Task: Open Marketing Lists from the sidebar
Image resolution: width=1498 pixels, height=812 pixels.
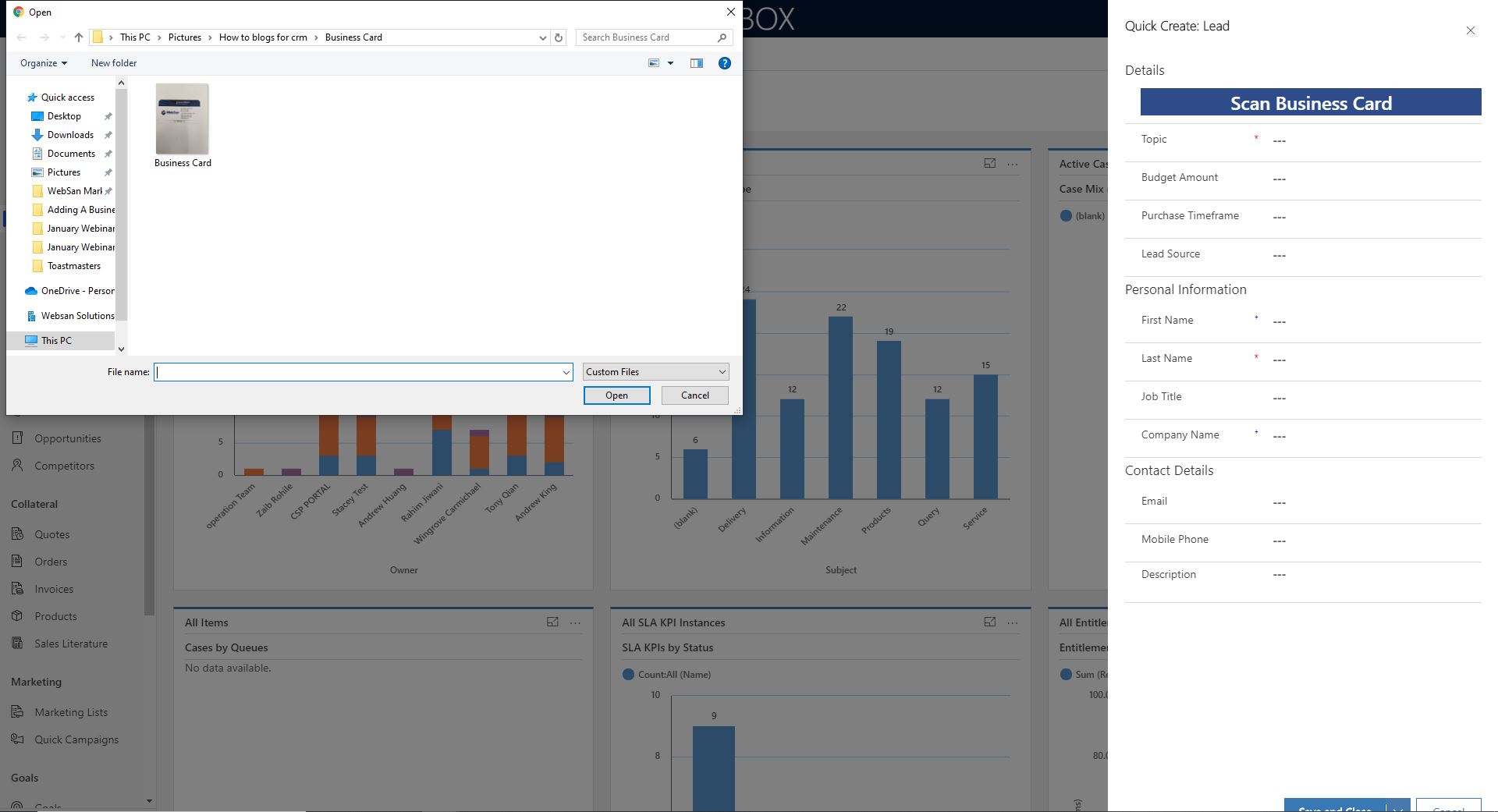Action: (x=71, y=711)
